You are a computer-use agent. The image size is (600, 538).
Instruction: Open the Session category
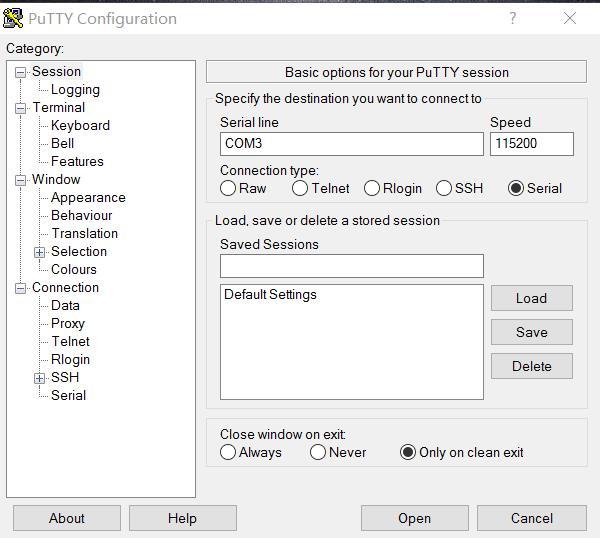coord(56,72)
